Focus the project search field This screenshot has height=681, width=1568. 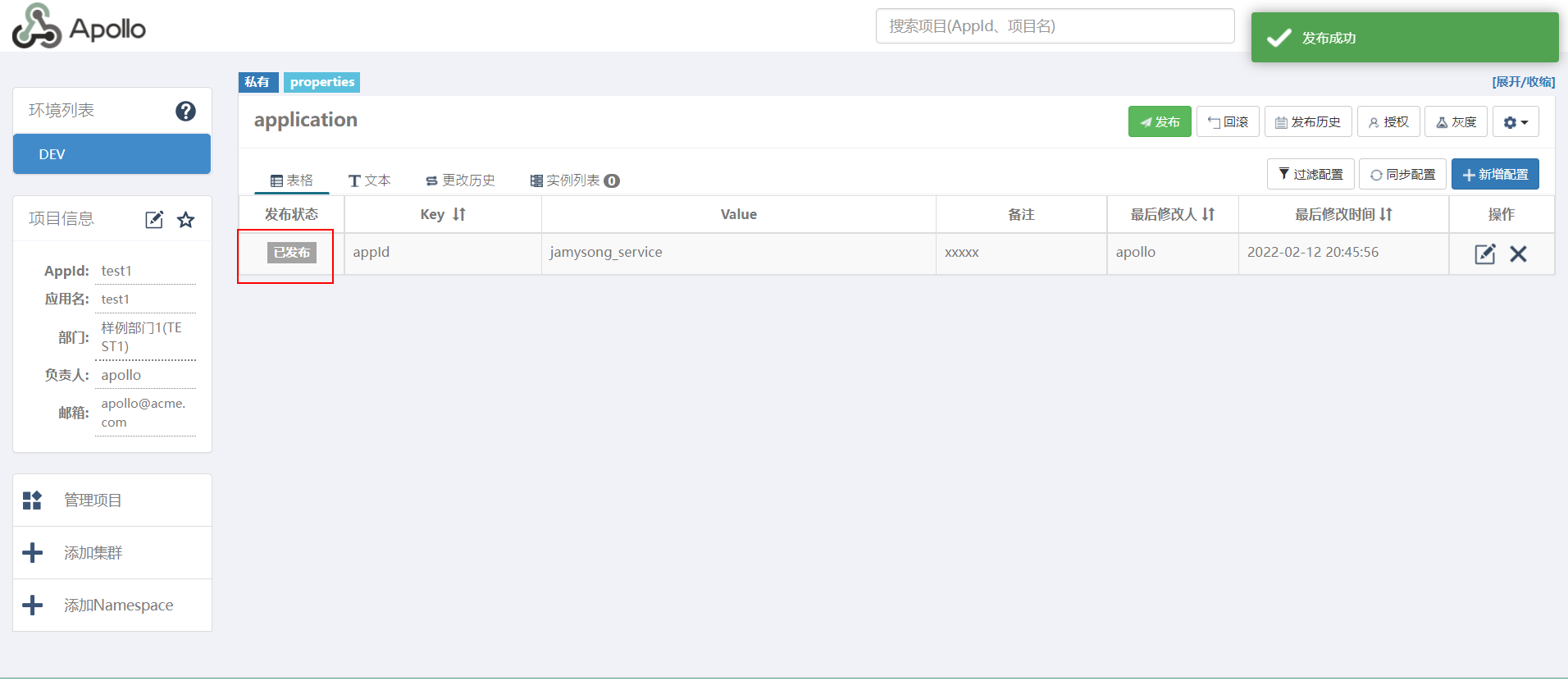point(1055,26)
